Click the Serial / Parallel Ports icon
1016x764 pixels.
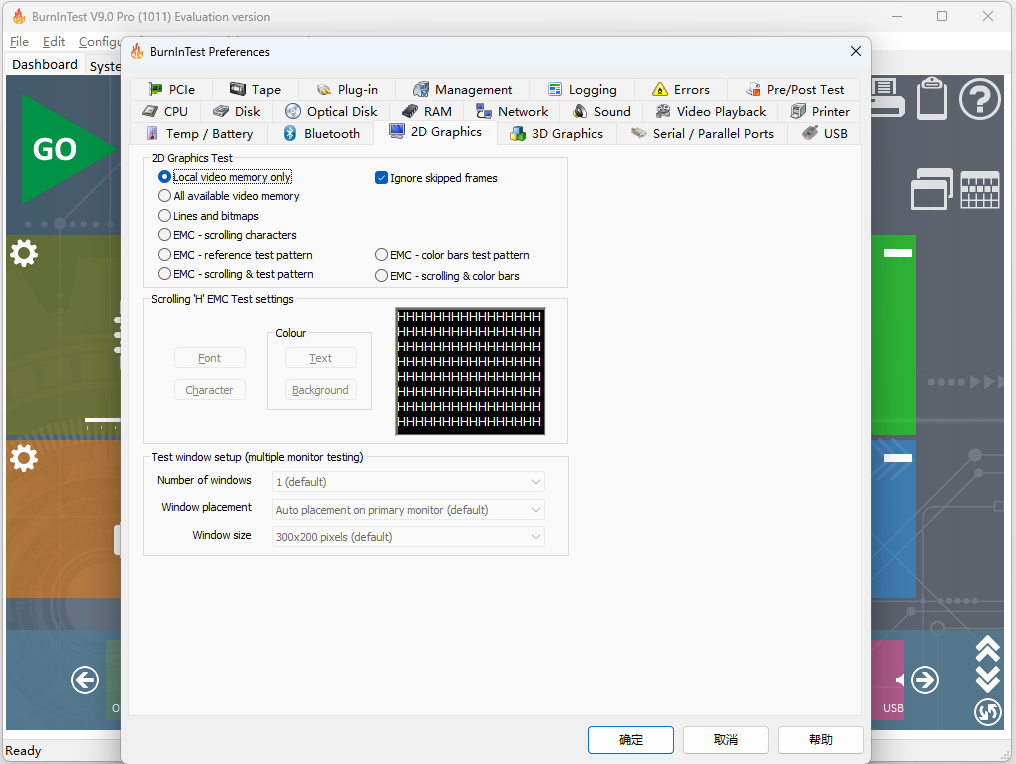[639, 133]
